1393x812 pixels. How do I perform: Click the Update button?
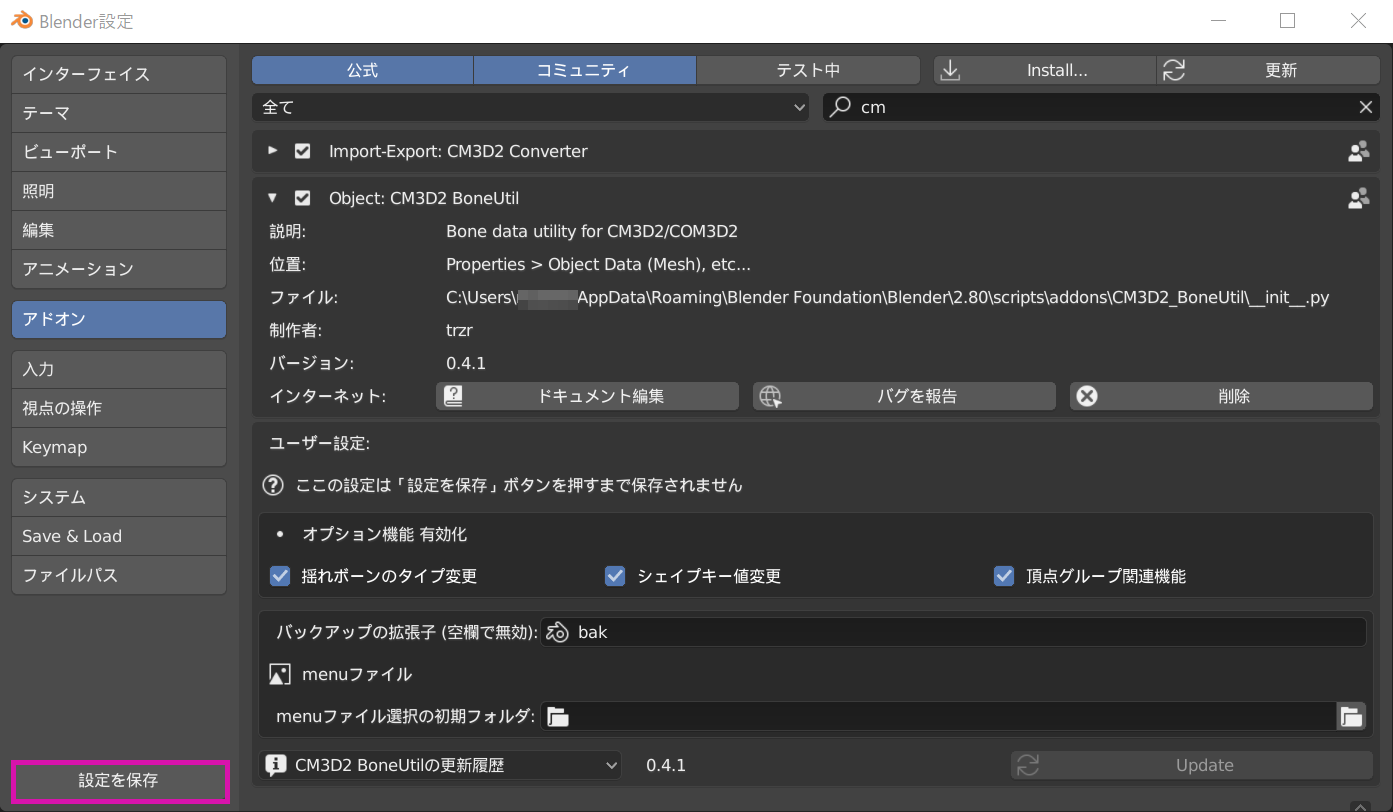1192,765
